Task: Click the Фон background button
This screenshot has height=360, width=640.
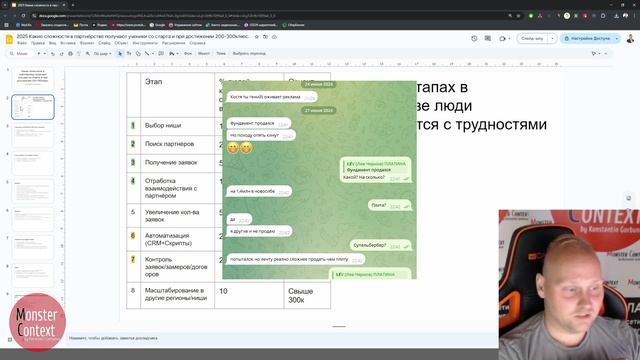Action: [x=188, y=53]
